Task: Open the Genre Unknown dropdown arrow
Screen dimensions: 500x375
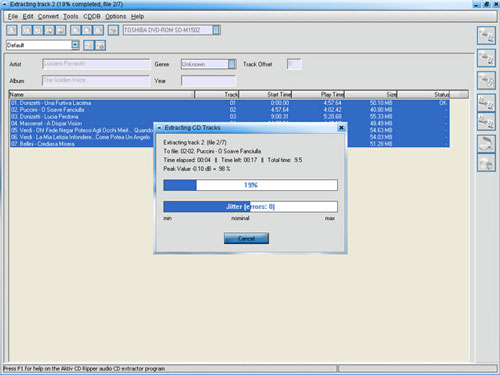Action: 232,64
